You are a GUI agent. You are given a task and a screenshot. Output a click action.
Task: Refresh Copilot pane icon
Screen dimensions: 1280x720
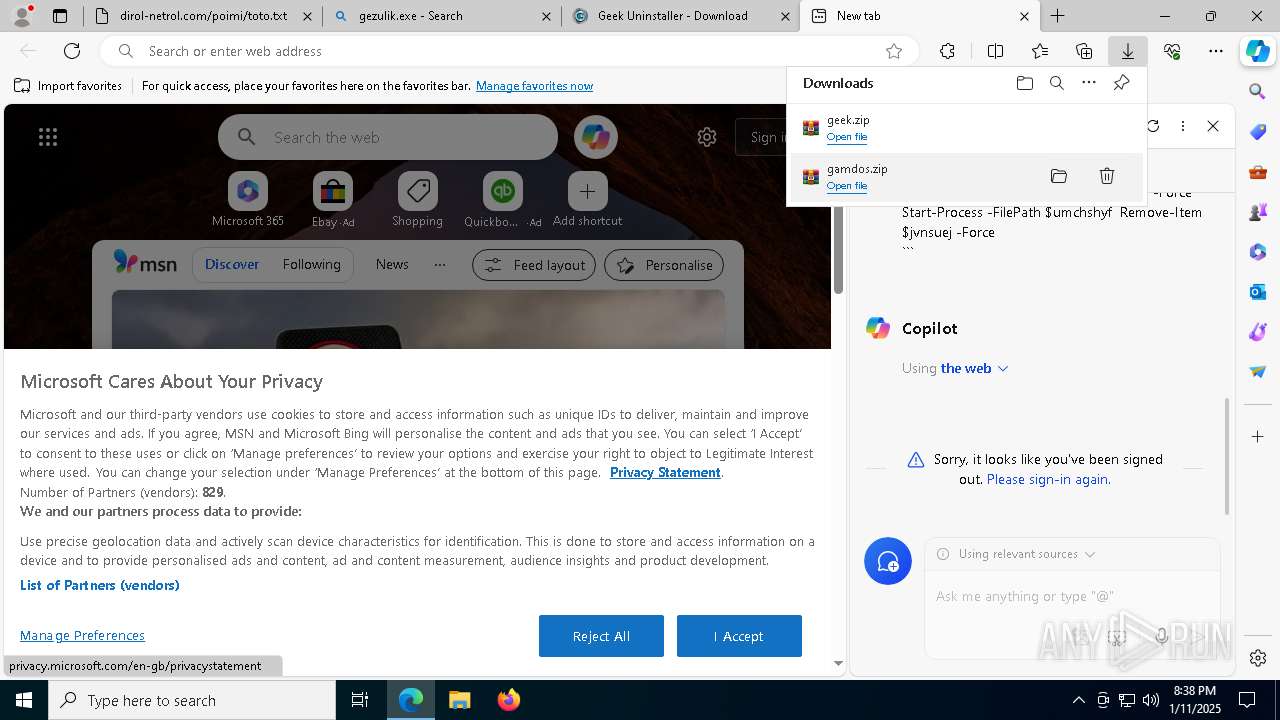1153,126
